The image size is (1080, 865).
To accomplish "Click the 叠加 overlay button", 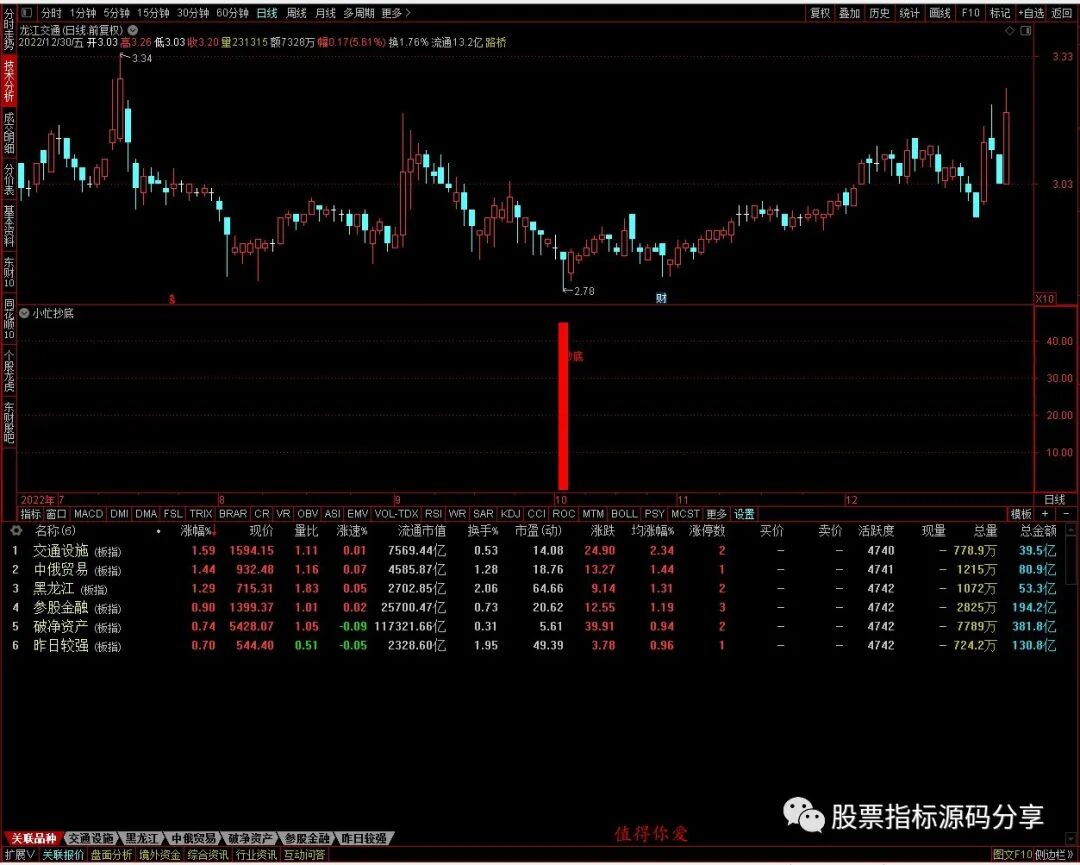I will [849, 12].
